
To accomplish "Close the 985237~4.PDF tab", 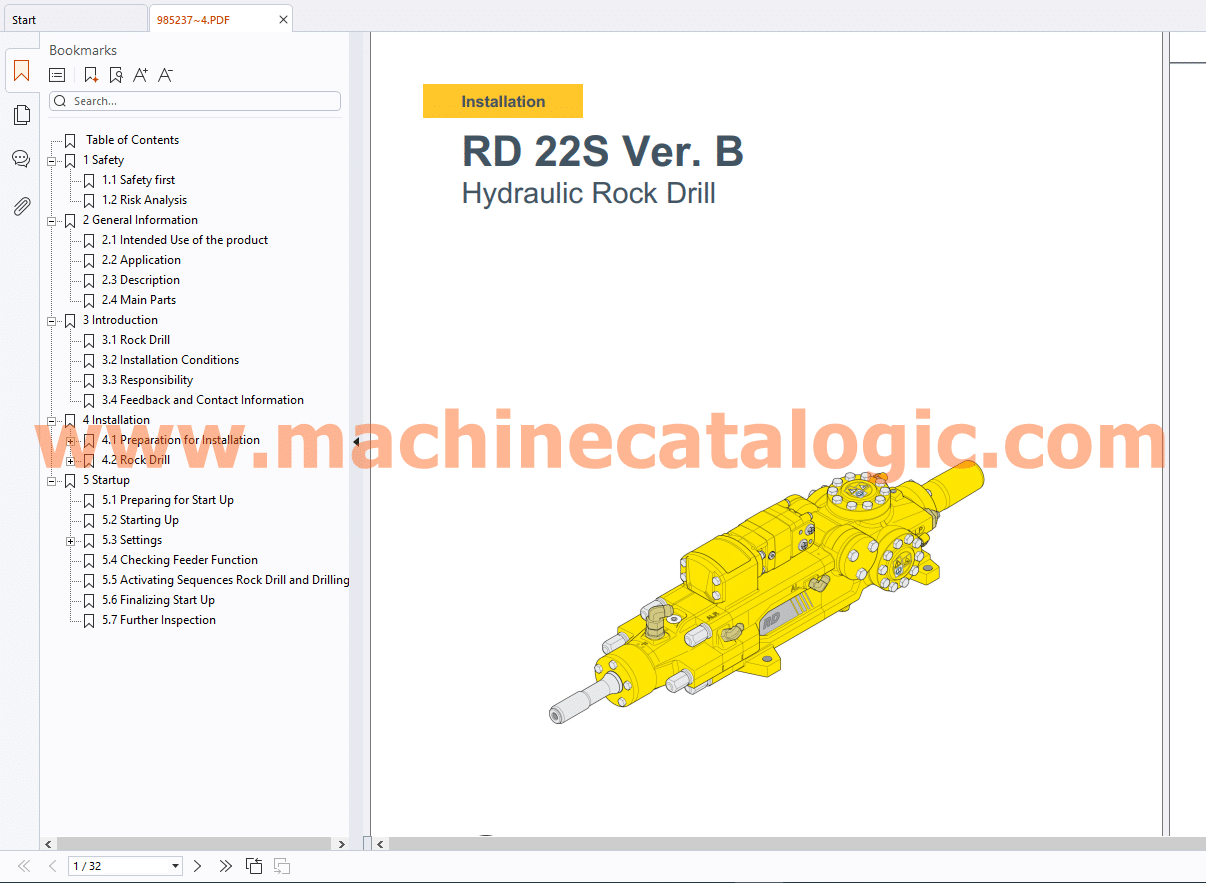I will 283,19.
